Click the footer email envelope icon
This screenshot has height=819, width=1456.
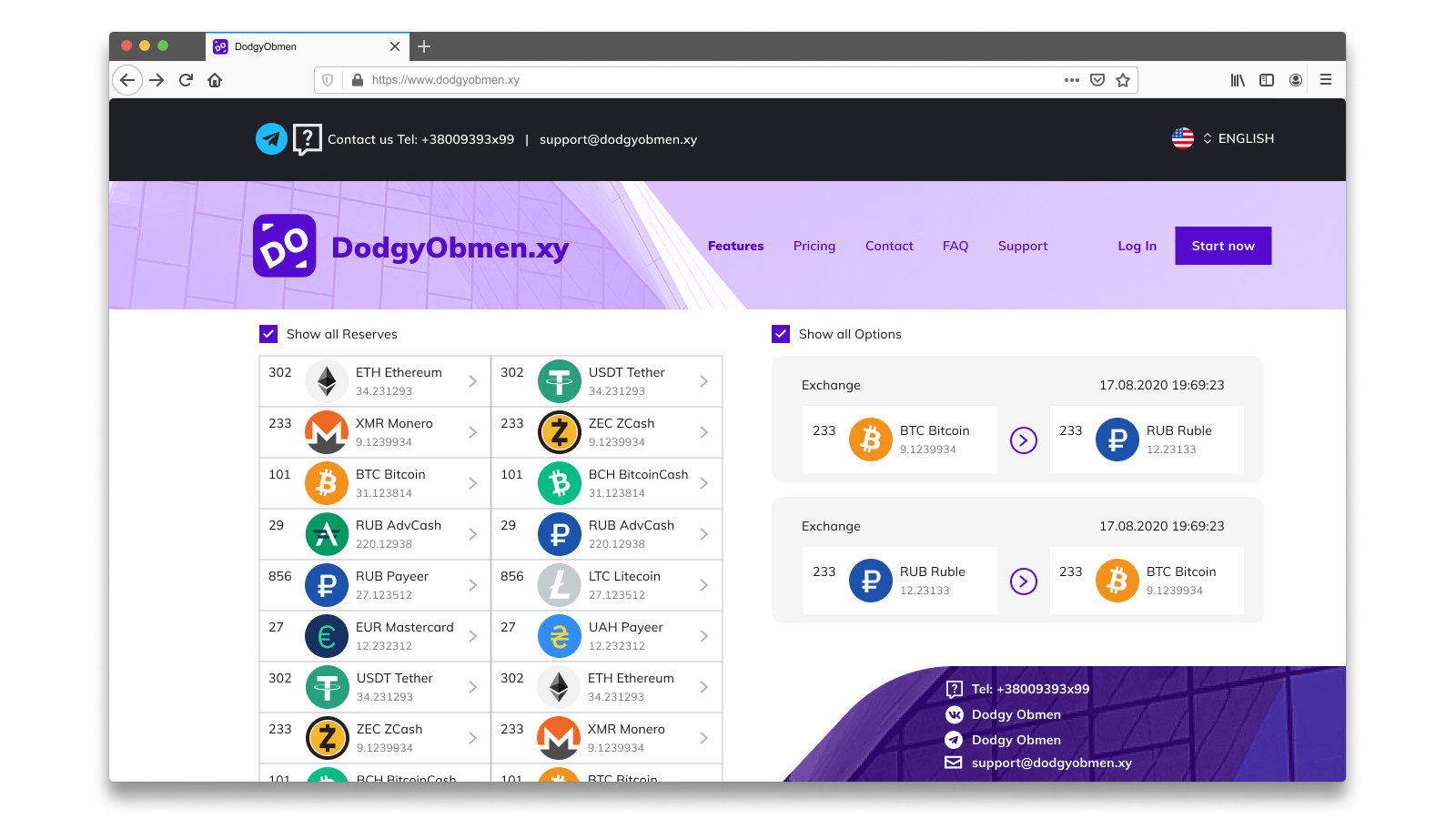pyautogui.click(x=954, y=763)
